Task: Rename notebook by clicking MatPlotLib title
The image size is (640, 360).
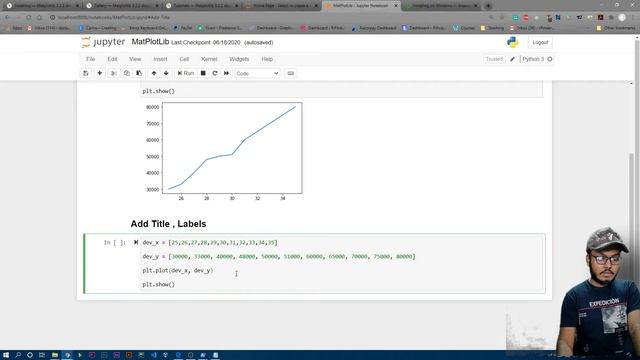Action: click(150, 42)
